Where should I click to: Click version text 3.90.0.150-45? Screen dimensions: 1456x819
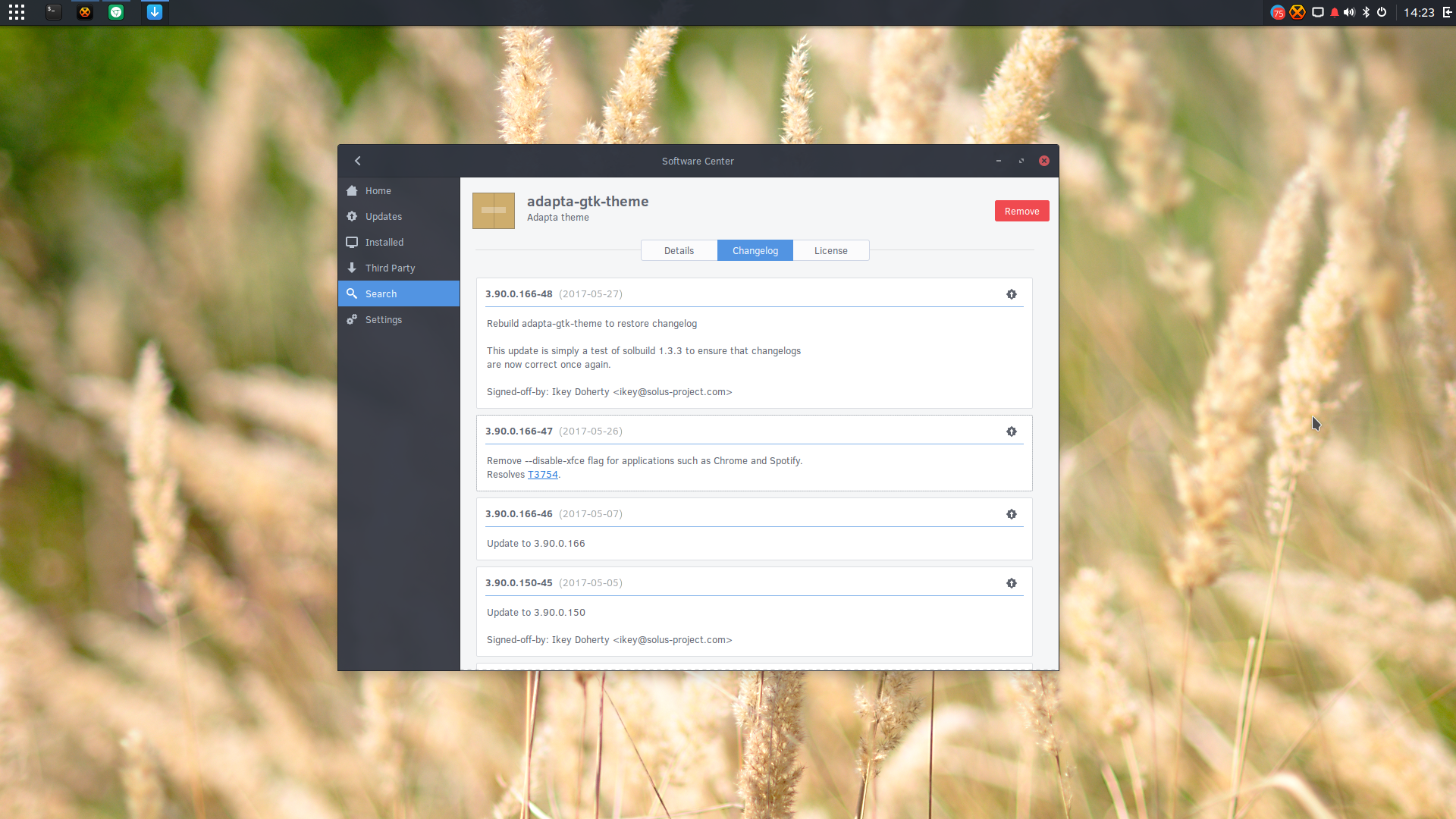pos(519,583)
